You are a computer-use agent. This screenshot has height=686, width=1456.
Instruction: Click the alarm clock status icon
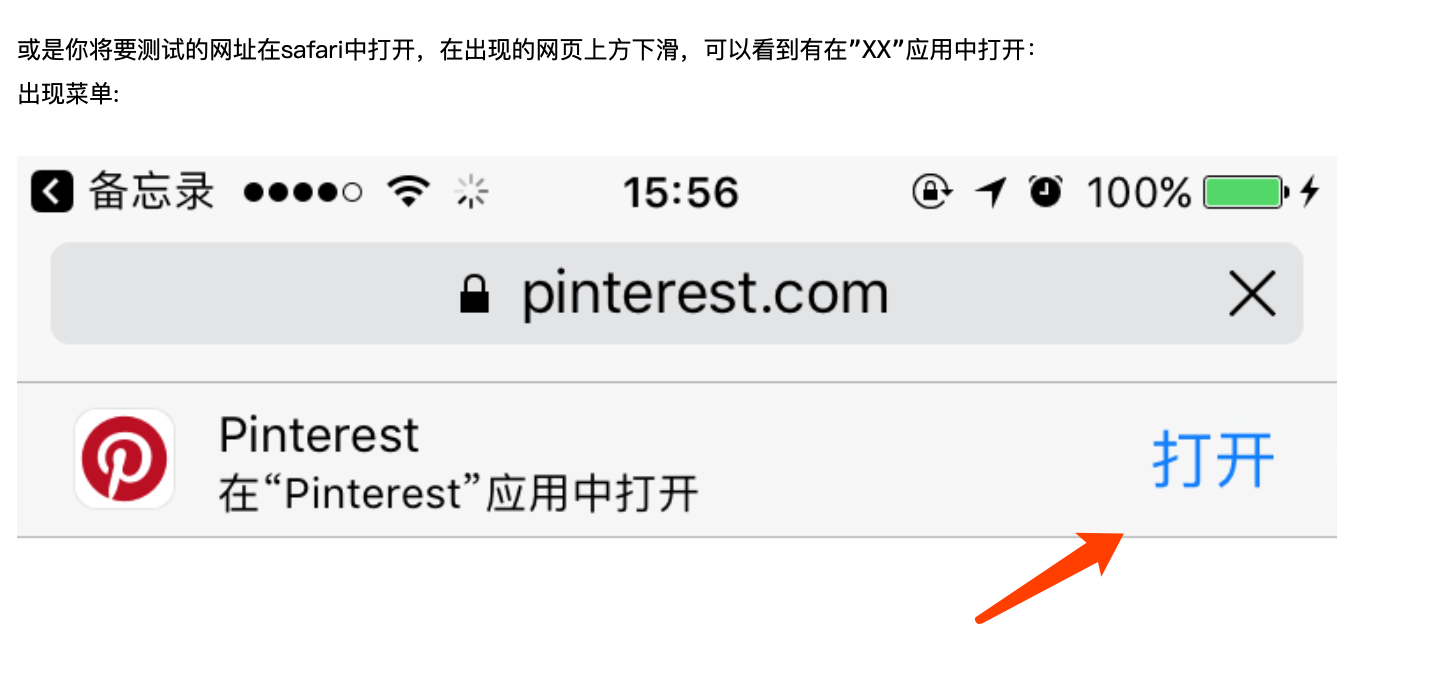click(x=1046, y=190)
